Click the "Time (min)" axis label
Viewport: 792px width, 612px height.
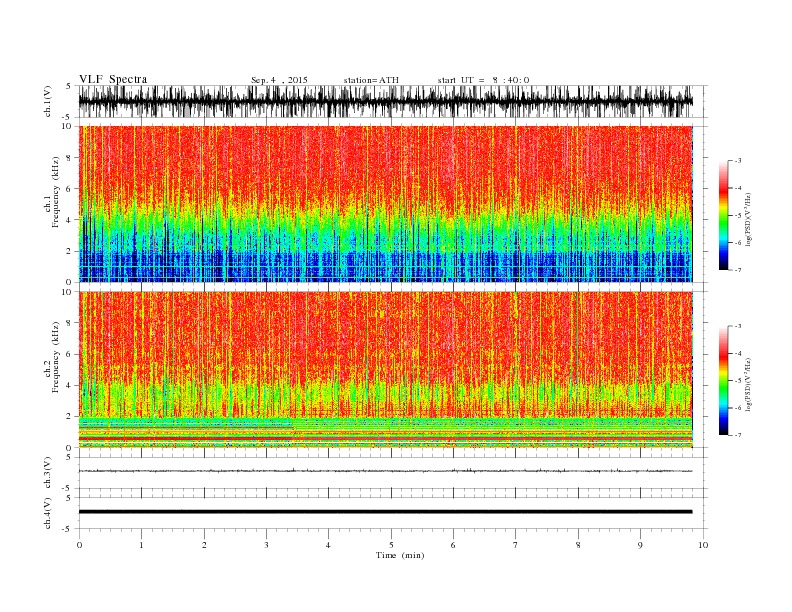[x=400, y=555]
